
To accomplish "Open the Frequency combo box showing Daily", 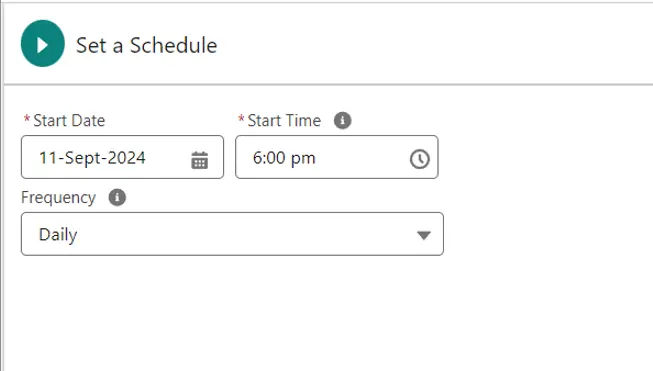I will (x=232, y=234).
